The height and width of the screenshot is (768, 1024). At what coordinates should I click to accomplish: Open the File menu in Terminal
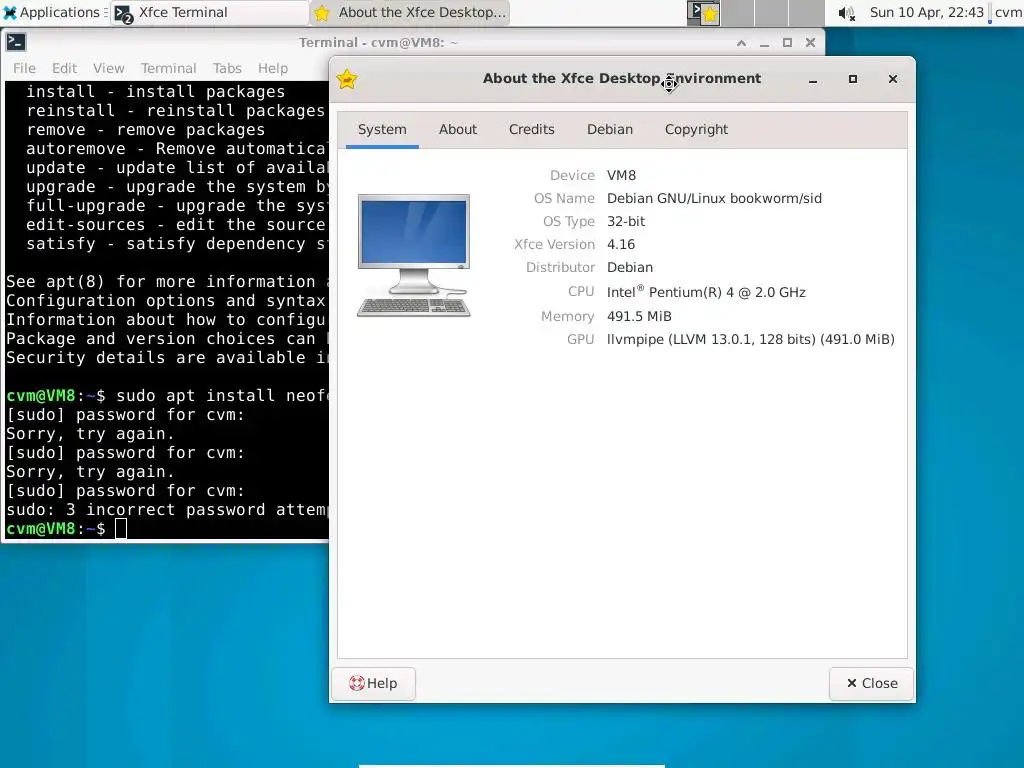point(24,68)
